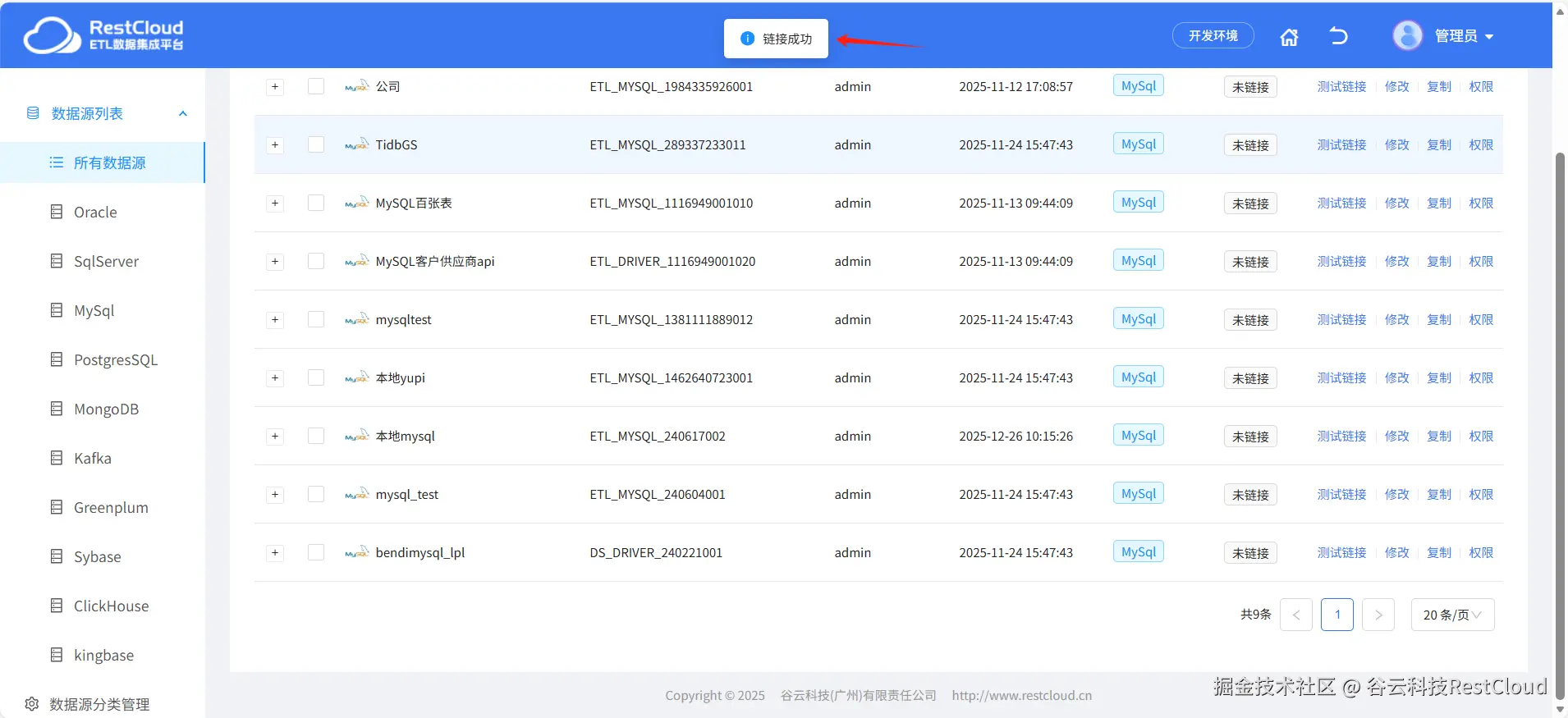Click the SqlServer sidebar icon

point(57,261)
